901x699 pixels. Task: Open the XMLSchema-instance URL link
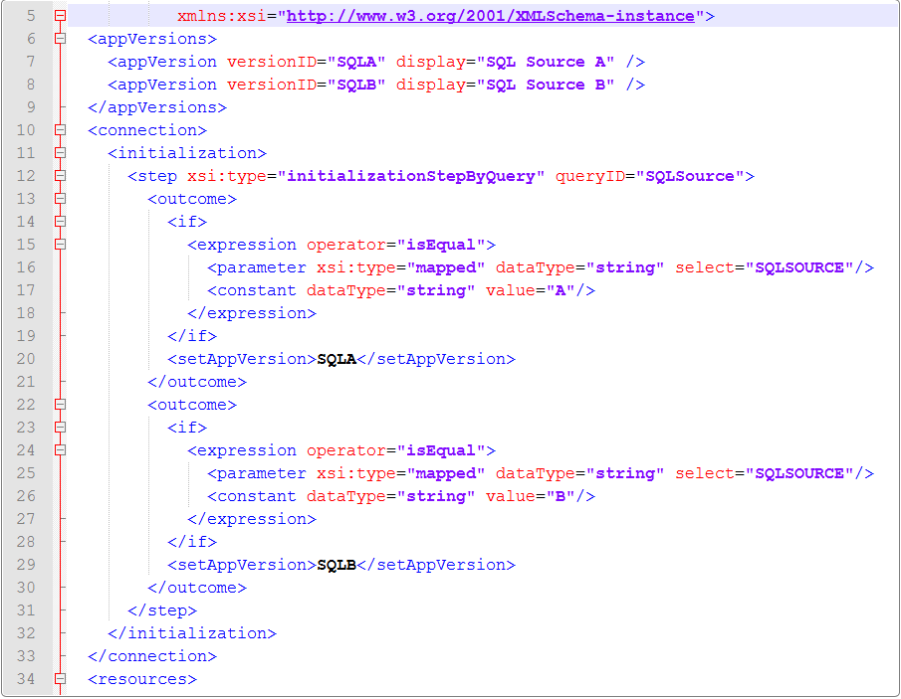coord(490,16)
